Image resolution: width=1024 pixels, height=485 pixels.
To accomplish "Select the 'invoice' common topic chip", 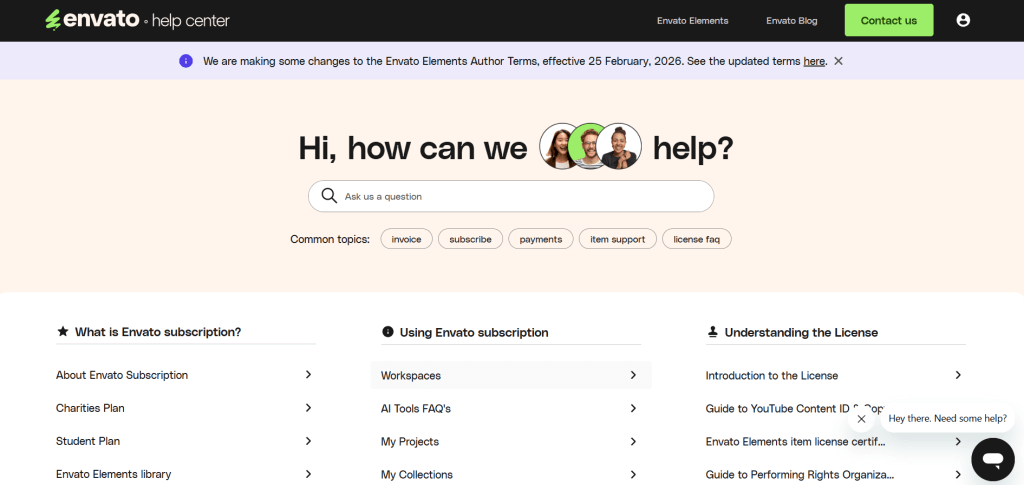I will pyautogui.click(x=406, y=239).
